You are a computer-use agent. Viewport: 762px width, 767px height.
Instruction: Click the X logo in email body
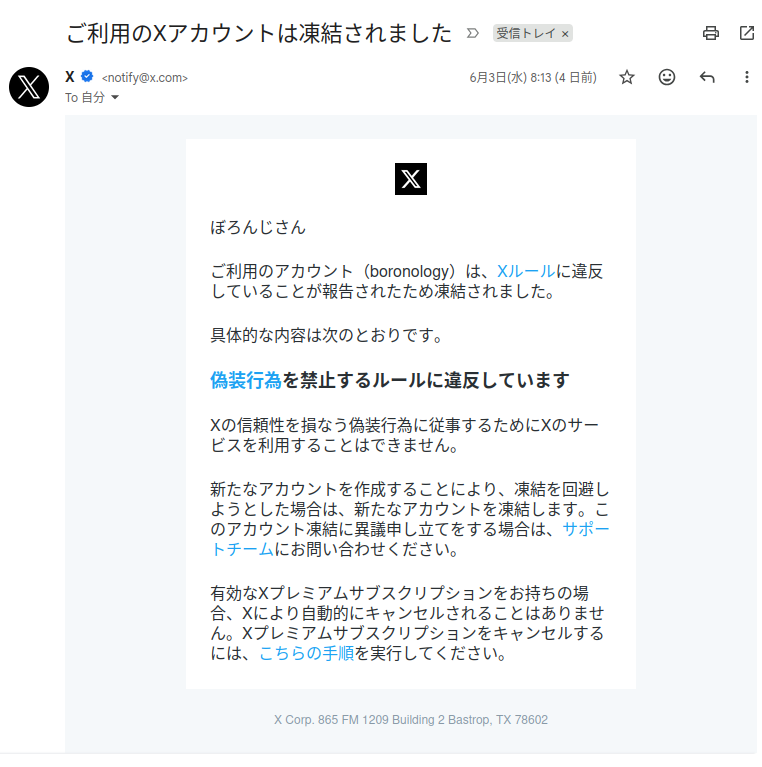[x=410, y=179]
